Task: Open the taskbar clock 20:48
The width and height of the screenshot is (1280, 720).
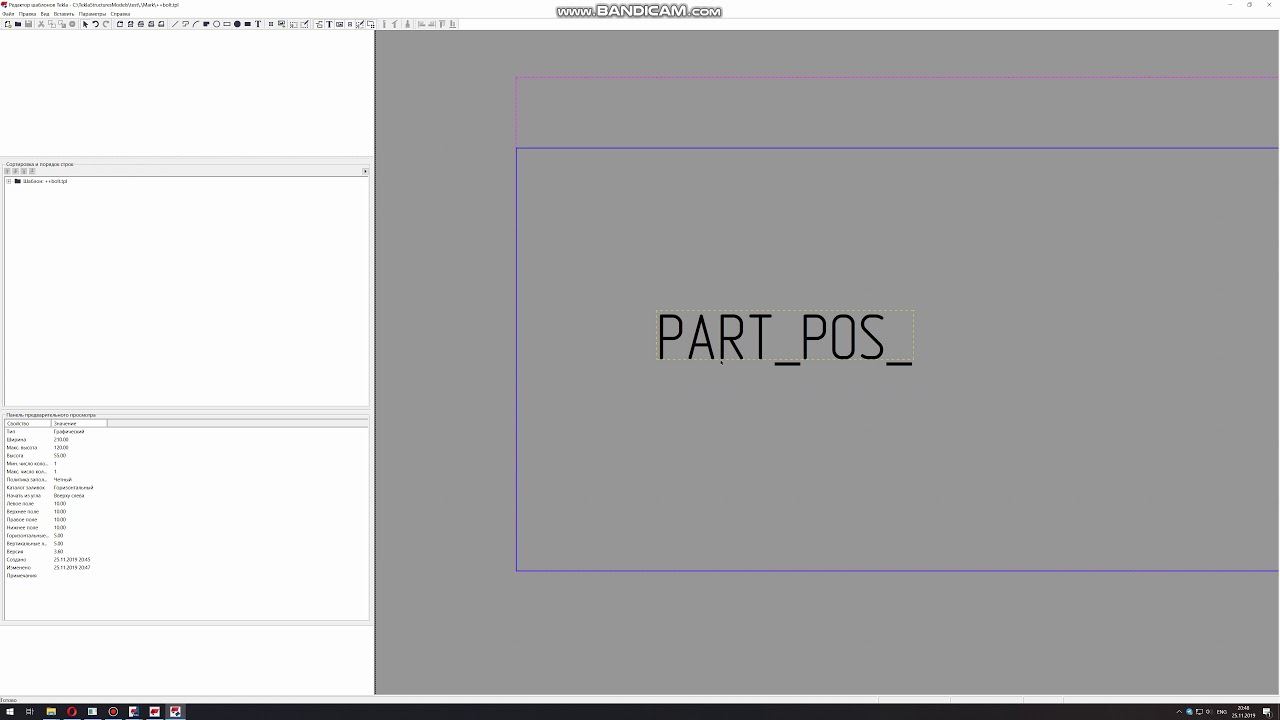Action: point(1243,712)
